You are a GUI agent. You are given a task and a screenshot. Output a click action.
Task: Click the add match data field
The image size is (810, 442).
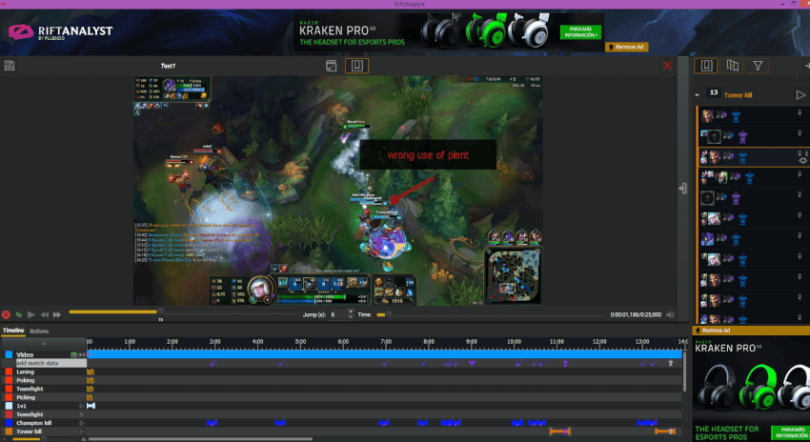[51, 363]
